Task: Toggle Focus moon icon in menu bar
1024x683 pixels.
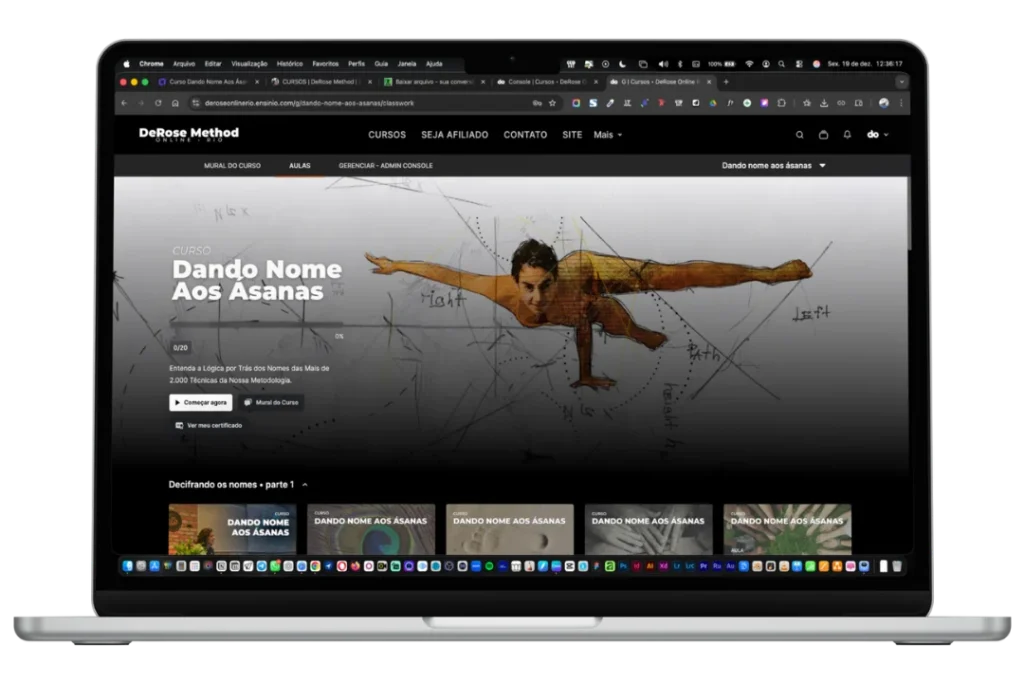Action: point(622,64)
